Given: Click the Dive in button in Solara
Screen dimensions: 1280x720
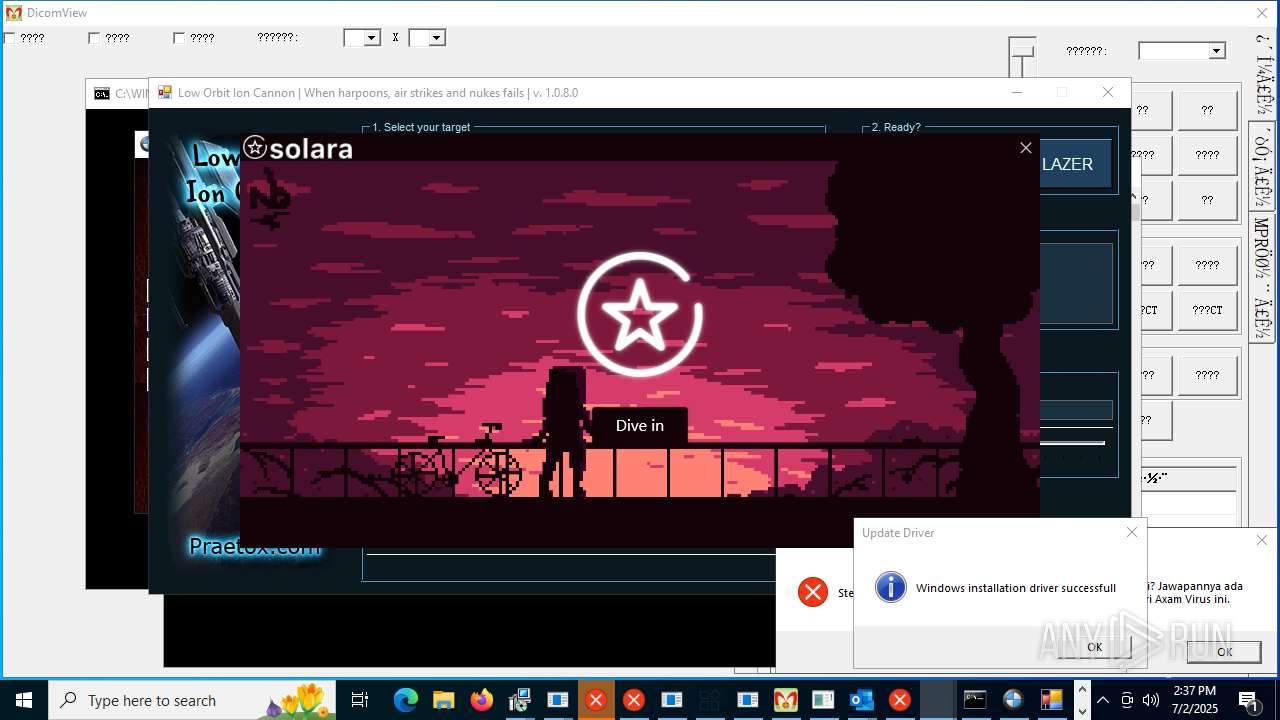Looking at the screenshot, I should 640,425.
